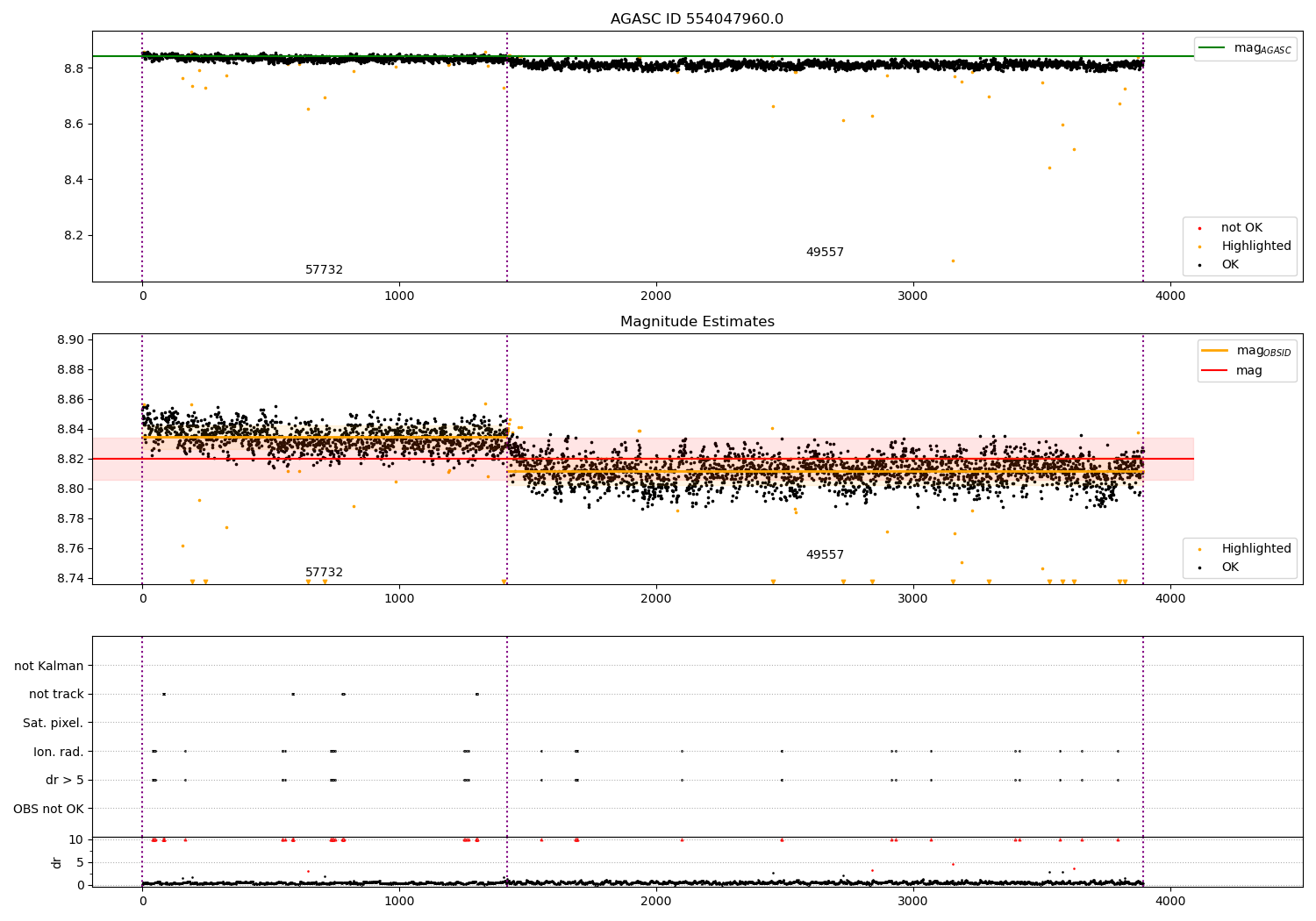Click the 'dr' axis label
This screenshot has width=1316, height=921.
(57, 862)
